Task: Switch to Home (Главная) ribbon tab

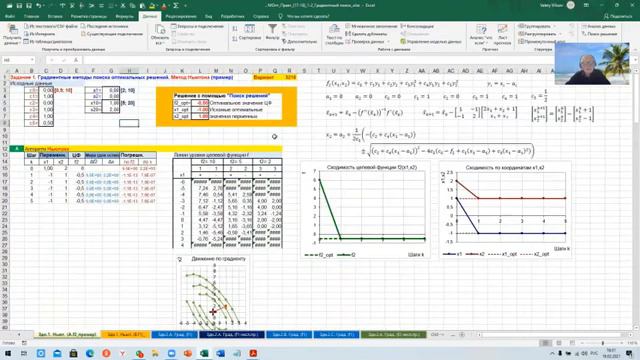Action: click(31, 16)
